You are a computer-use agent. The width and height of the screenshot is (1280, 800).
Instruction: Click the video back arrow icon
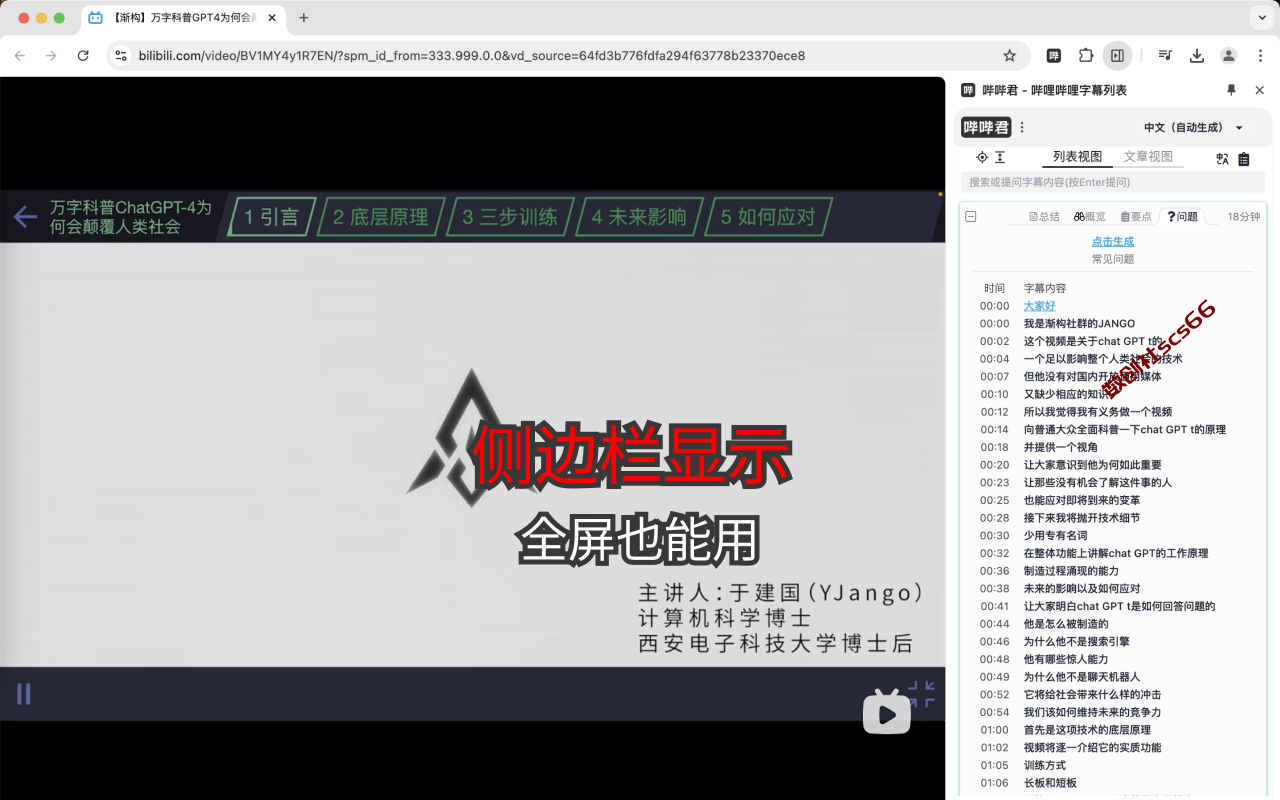(25, 216)
